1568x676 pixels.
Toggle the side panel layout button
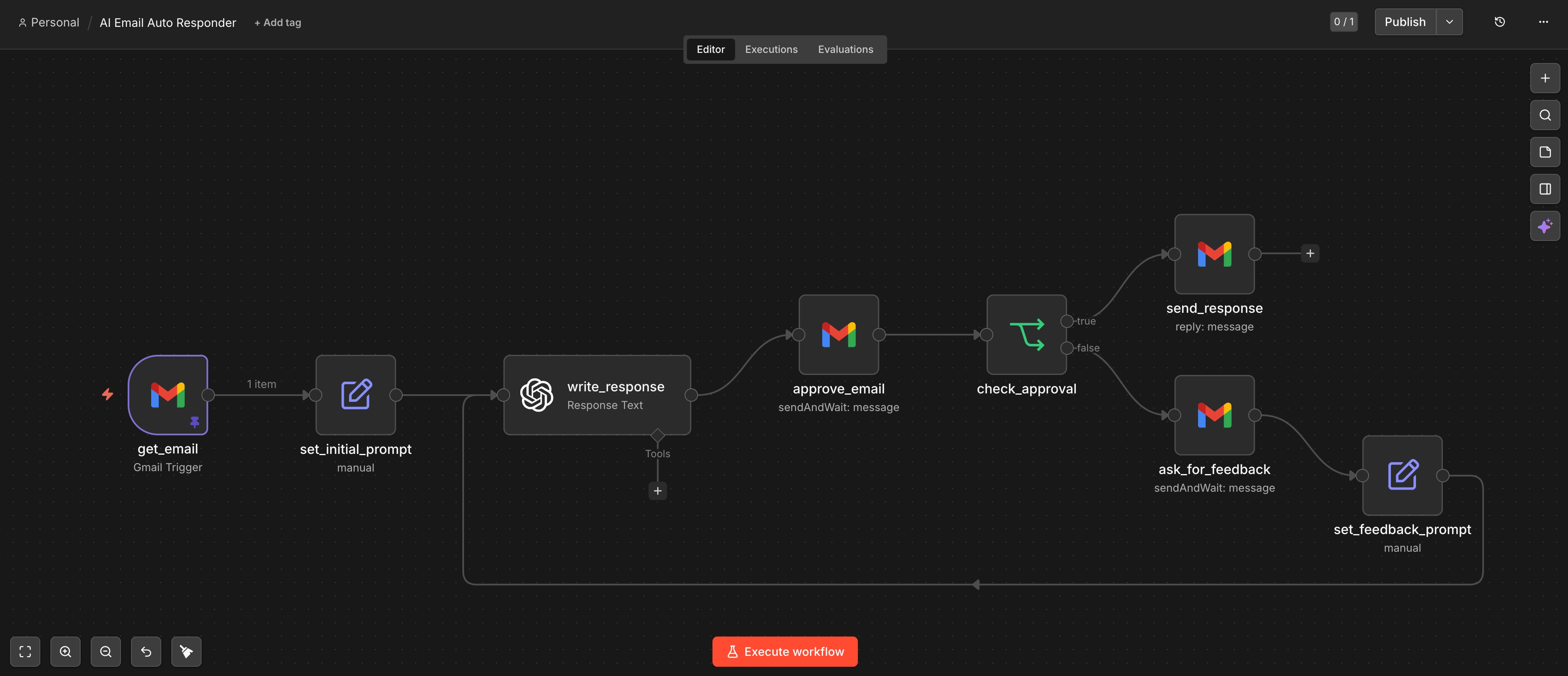[1545, 189]
